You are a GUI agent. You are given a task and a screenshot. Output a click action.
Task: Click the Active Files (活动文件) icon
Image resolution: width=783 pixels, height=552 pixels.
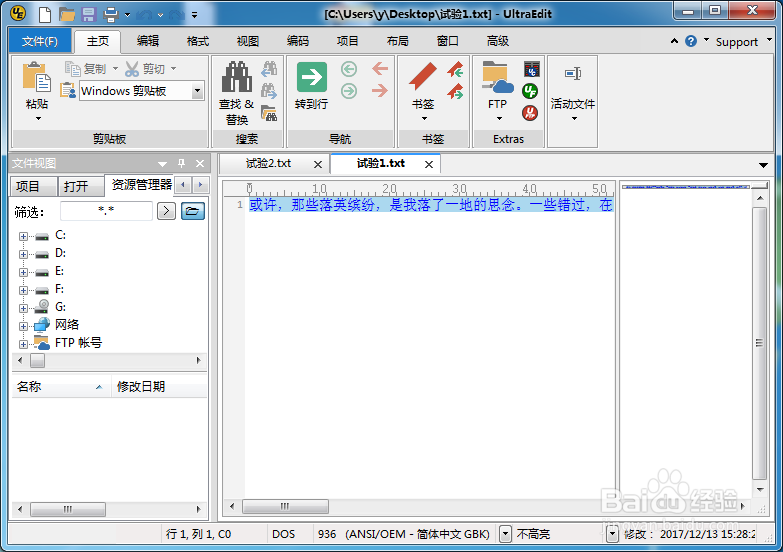click(573, 74)
